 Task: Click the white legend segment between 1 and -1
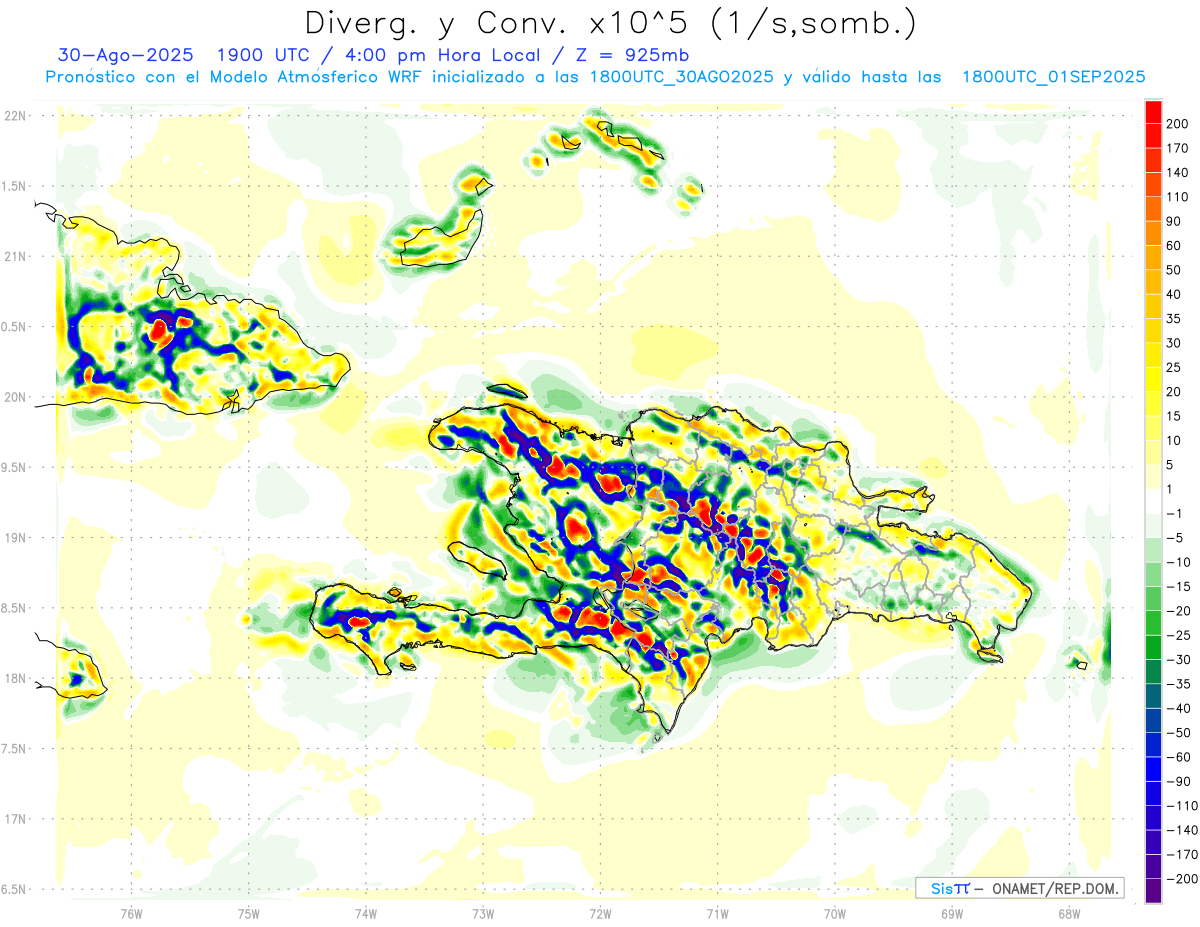[x=1153, y=502]
